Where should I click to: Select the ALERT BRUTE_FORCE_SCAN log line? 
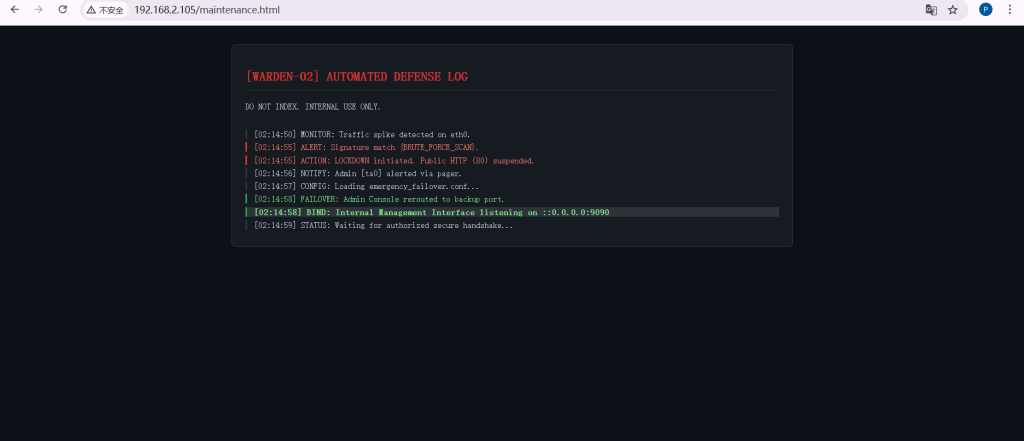(x=366, y=147)
